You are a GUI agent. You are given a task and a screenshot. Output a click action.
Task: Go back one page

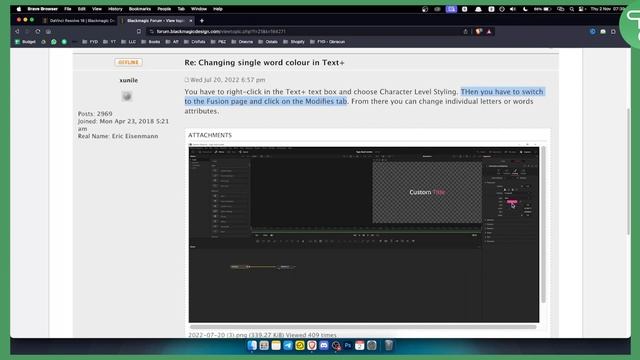point(17,31)
